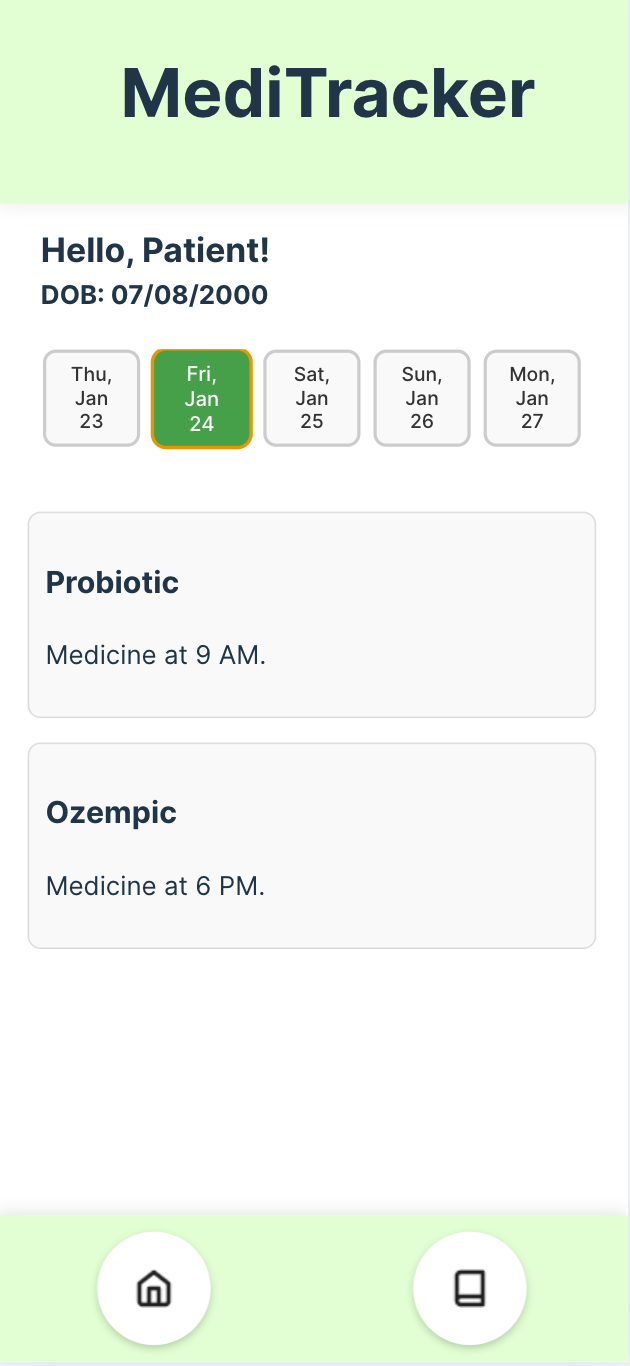This screenshot has height=1366, width=630.
Task: Tap the 'Medicine at 6 PM.' text
Action: point(155,886)
